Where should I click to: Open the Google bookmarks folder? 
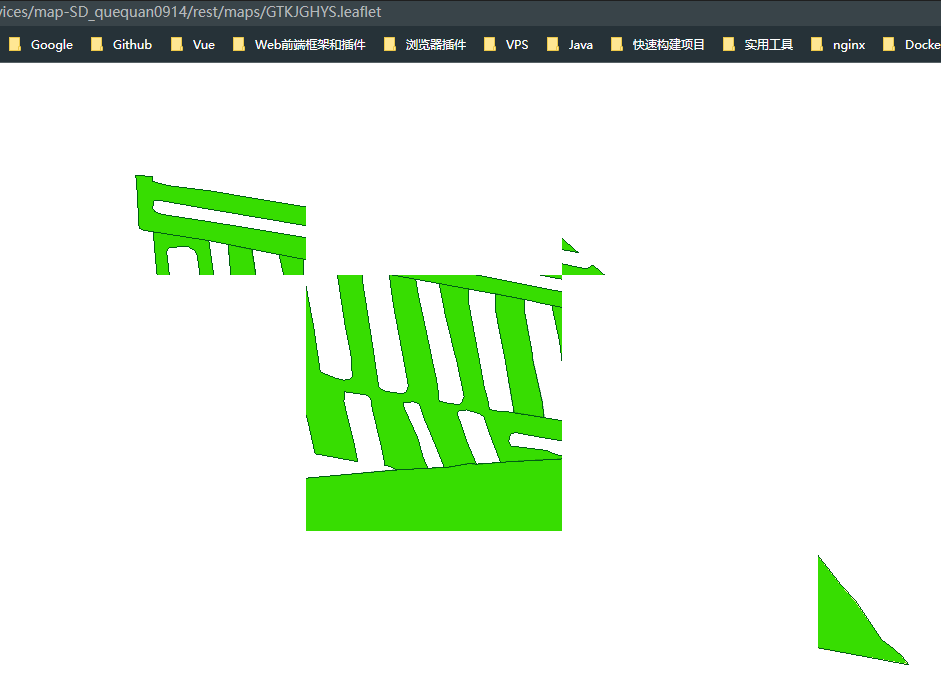coord(41,44)
